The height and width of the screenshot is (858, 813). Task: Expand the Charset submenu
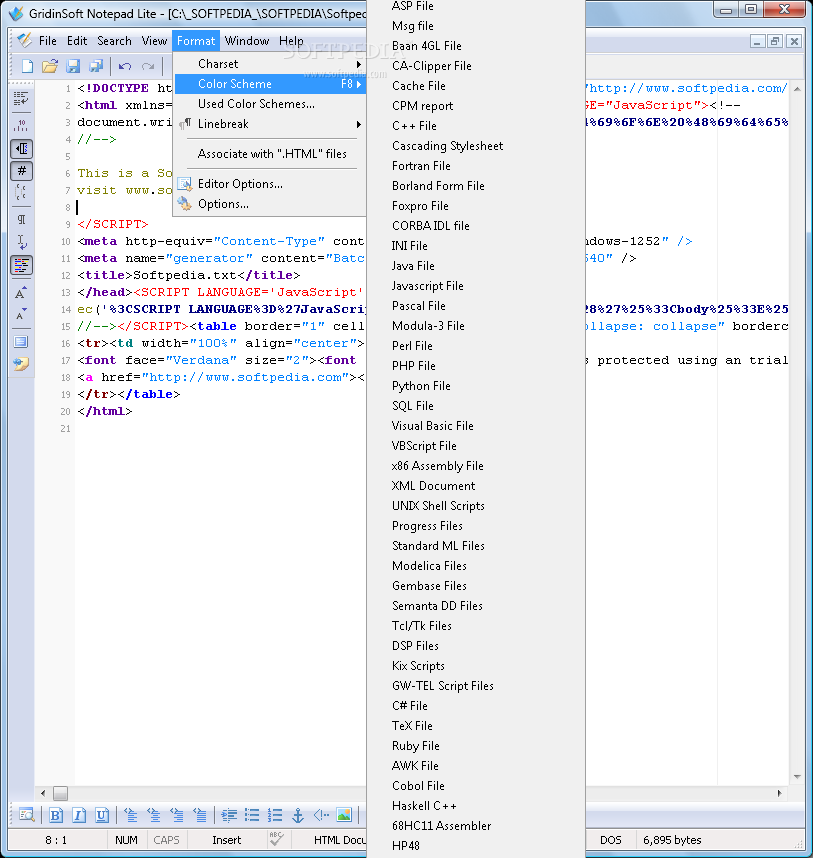tap(270, 64)
